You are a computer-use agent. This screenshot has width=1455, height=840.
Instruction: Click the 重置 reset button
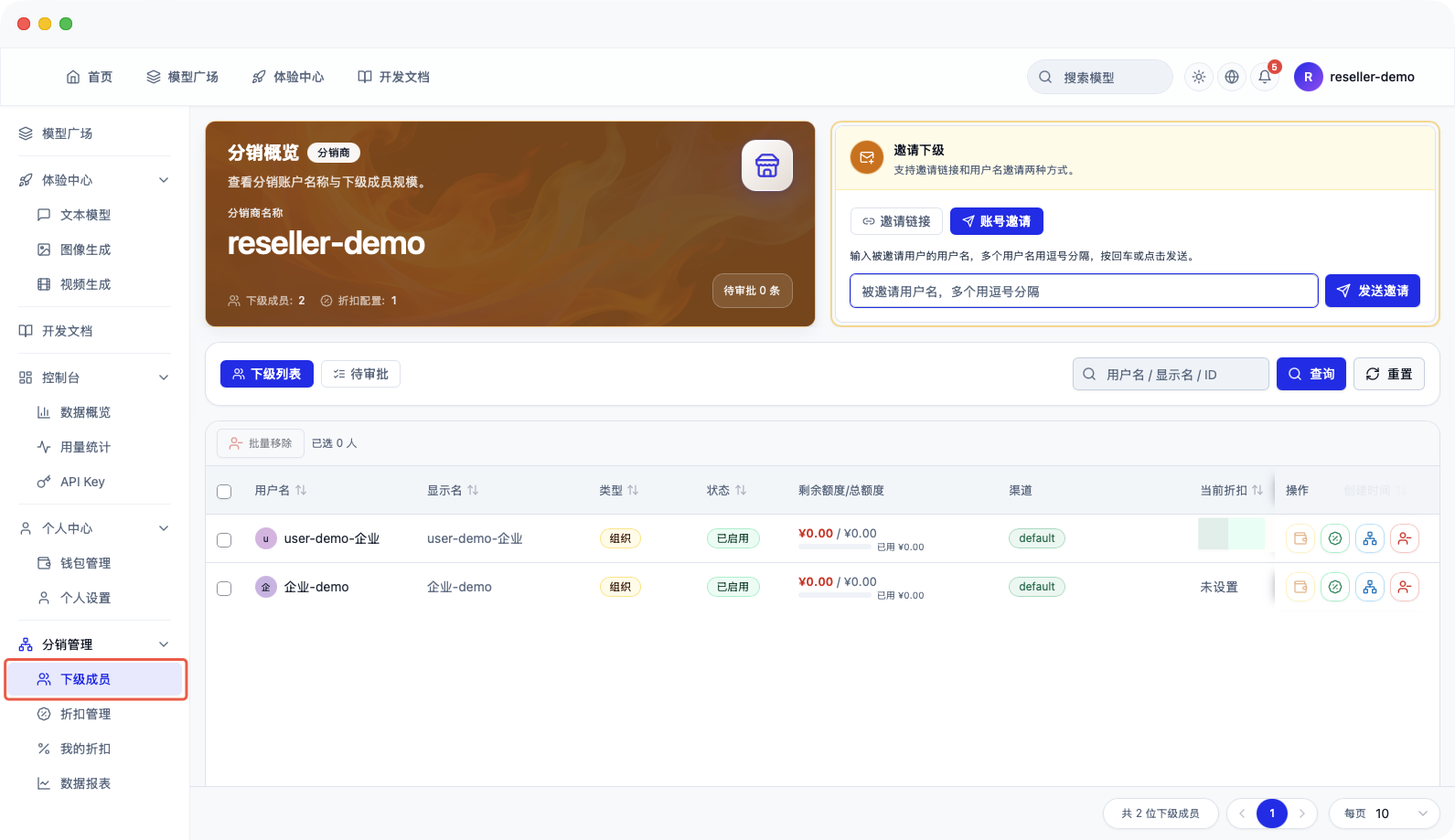tap(1389, 374)
